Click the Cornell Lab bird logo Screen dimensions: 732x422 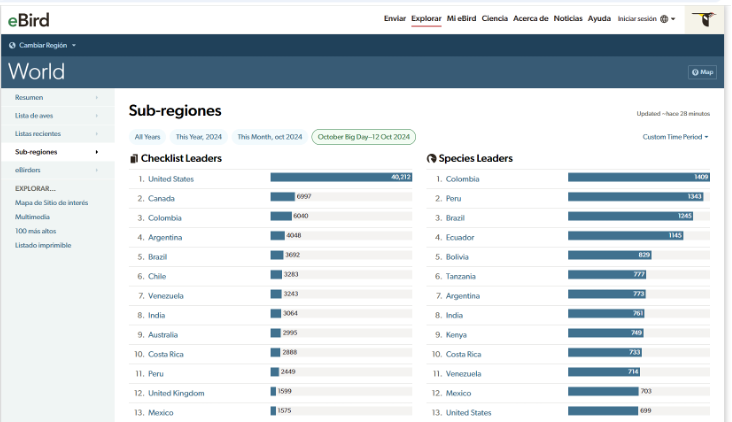point(708,19)
